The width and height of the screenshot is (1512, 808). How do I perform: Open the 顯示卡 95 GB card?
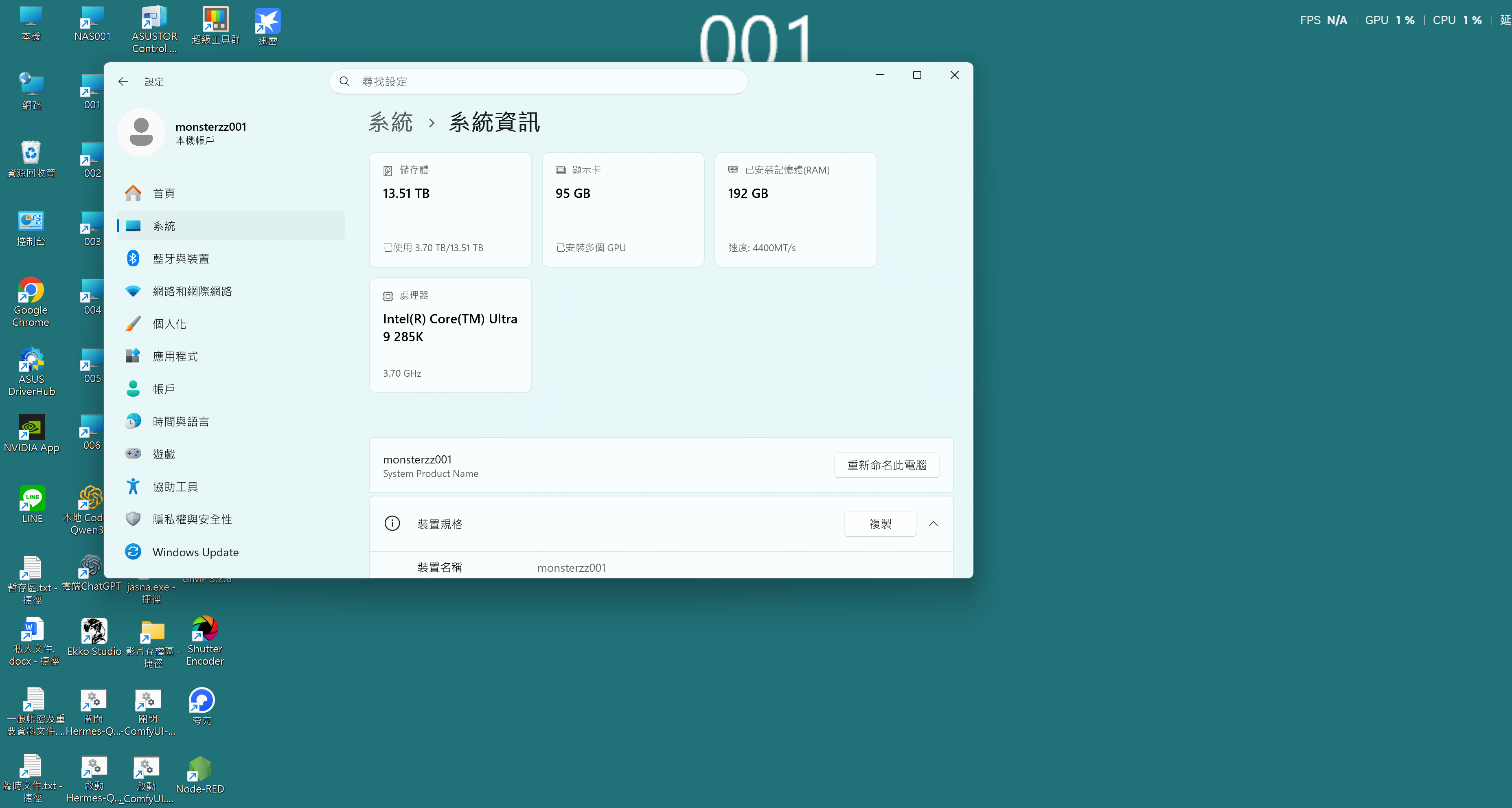[x=623, y=210]
